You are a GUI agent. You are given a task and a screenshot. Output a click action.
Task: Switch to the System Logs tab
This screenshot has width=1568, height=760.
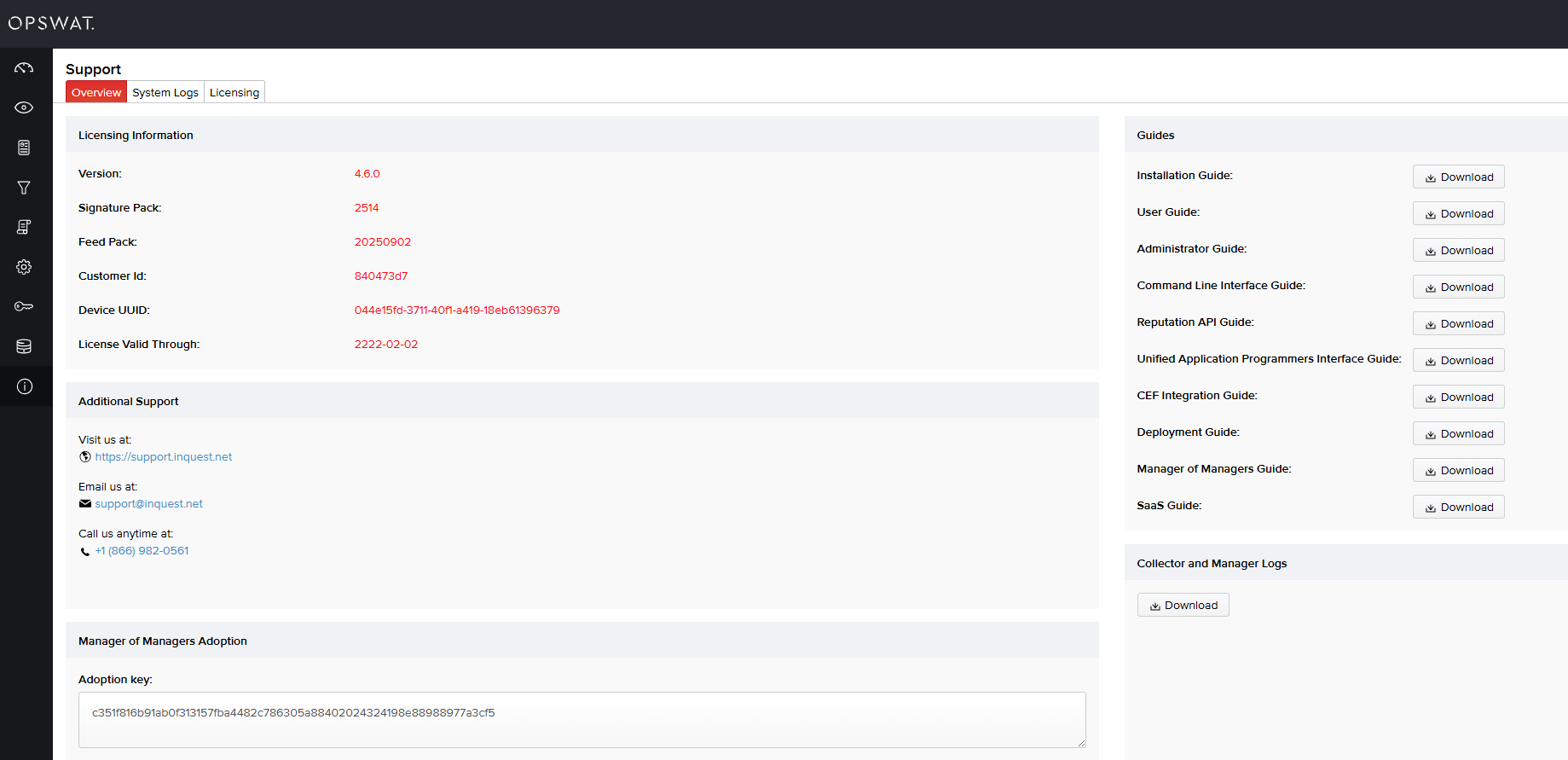(165, 92)
